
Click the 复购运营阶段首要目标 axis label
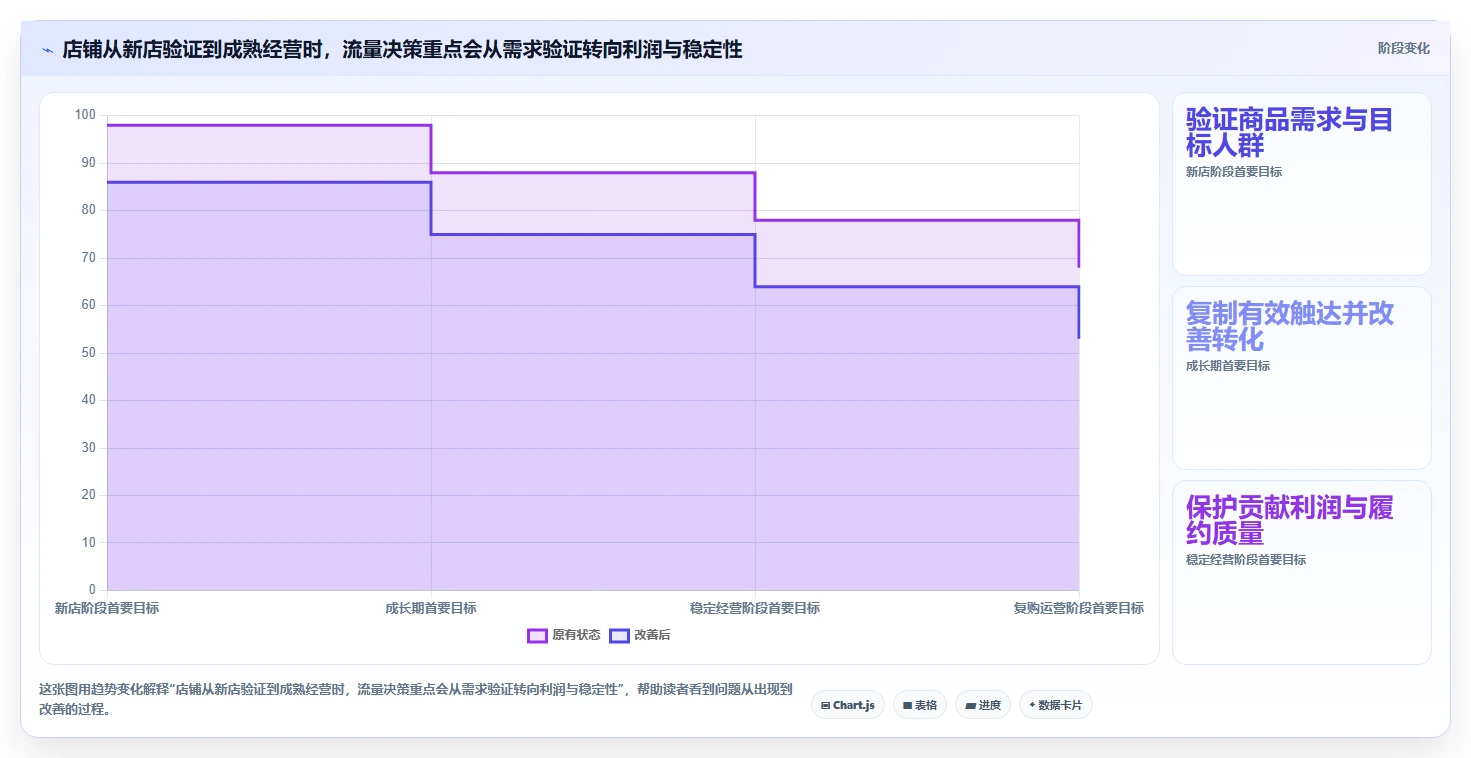click(x=1079, y=608)
